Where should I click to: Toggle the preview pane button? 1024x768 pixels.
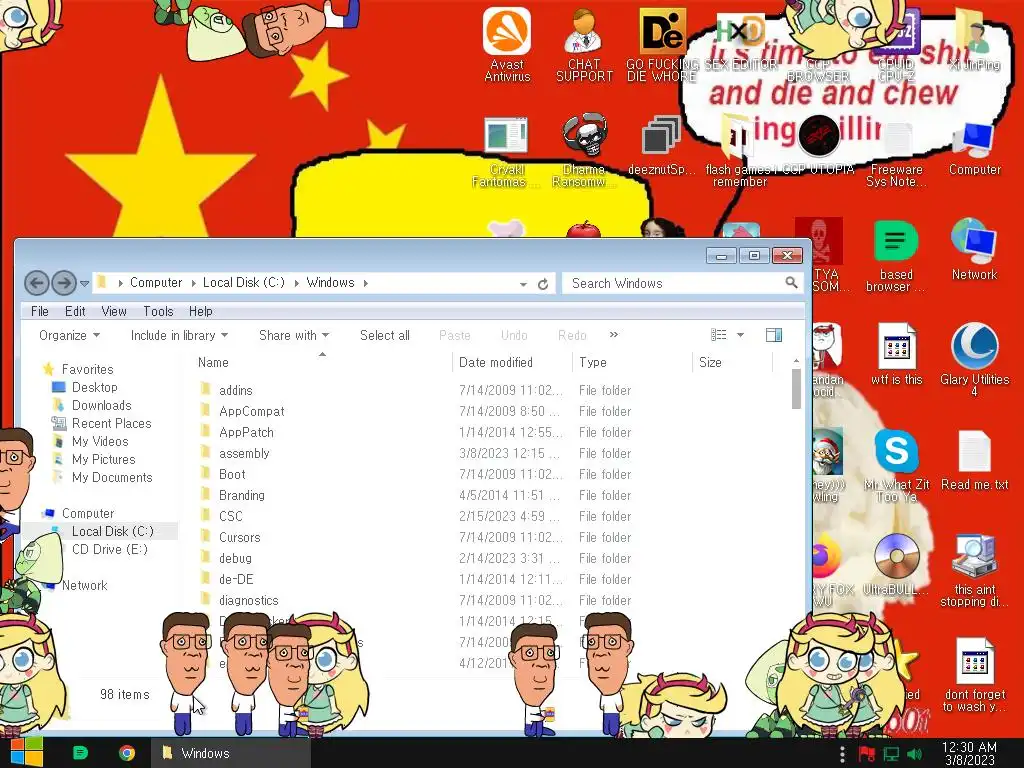[774, 335]
